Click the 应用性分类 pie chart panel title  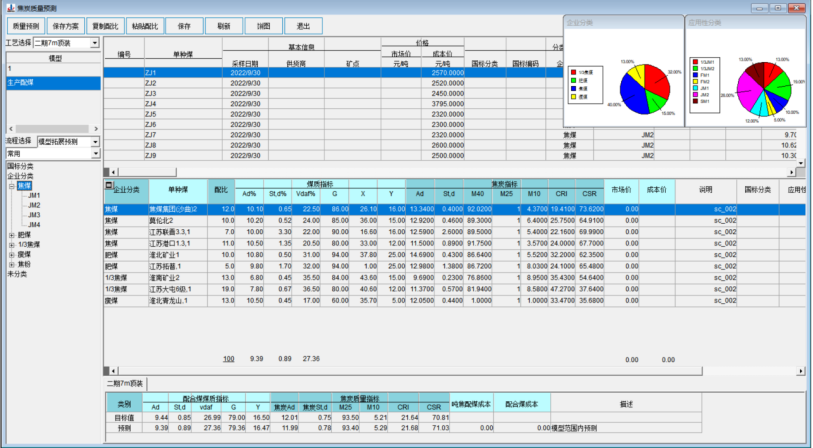[x=705, y=23]
